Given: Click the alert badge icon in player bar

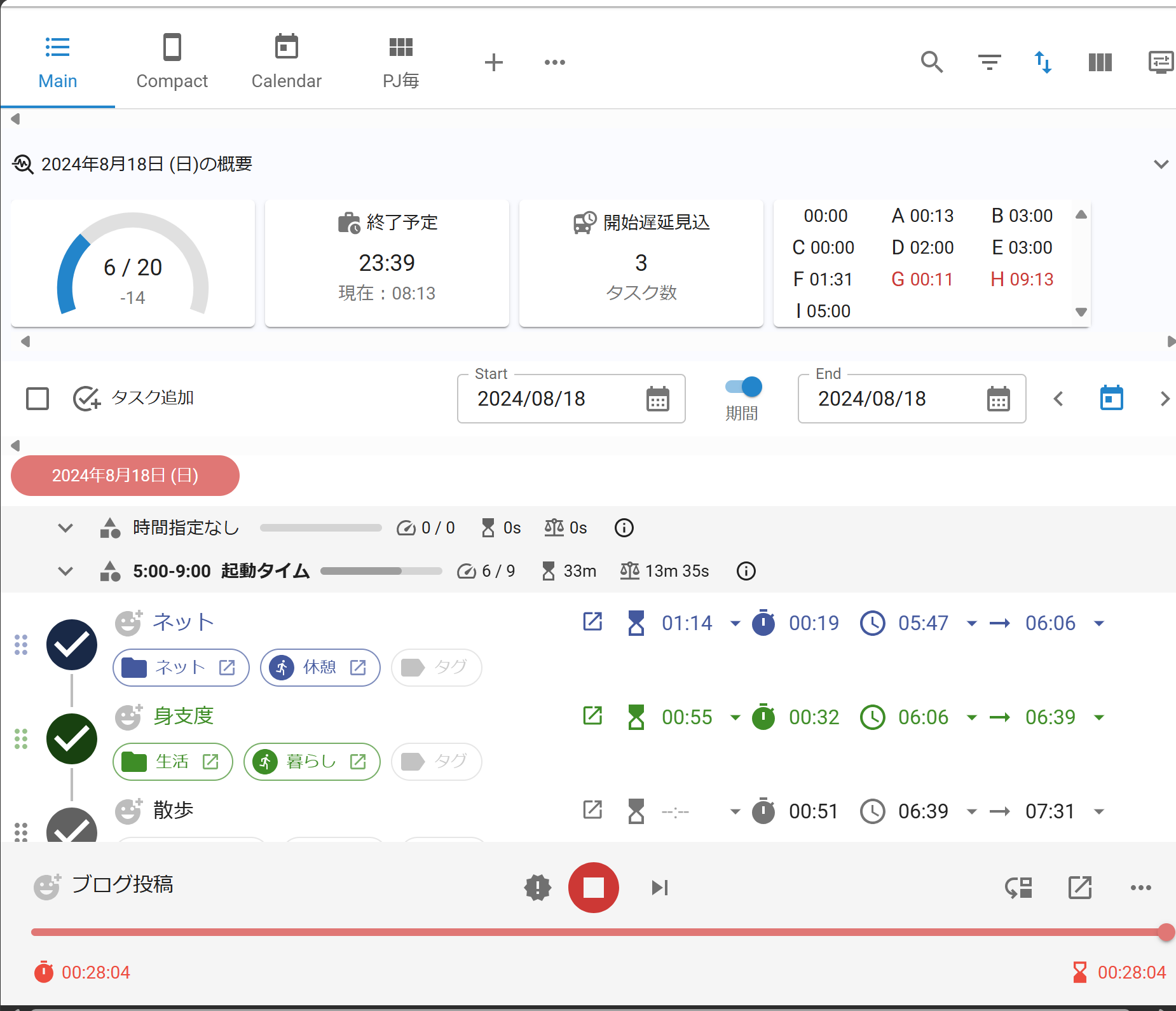Looking at the screenshot, I should pyautogui.click(x=538, y=888).
